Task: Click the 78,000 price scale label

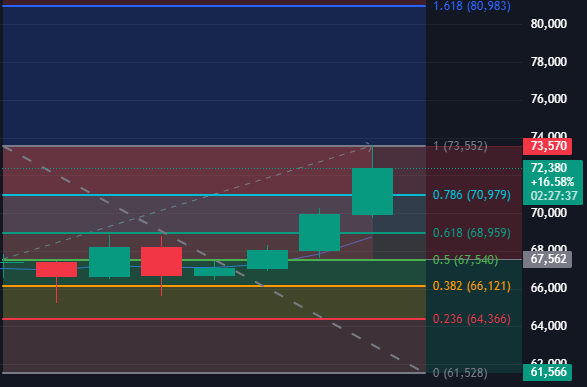Action: click(x=548, y=62)
